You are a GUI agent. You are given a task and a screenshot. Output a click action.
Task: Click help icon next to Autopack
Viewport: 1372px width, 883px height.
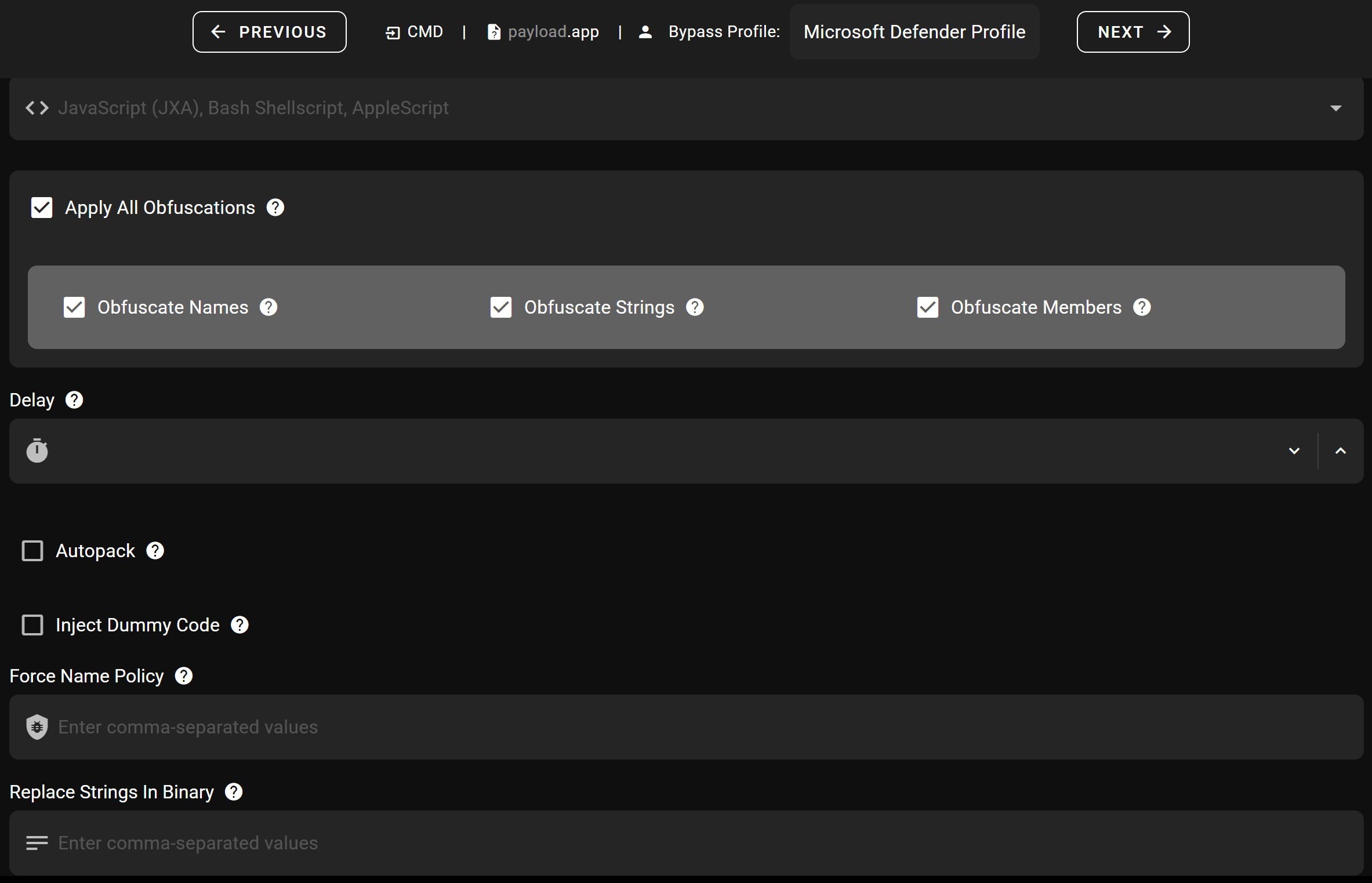pos(155,551)
